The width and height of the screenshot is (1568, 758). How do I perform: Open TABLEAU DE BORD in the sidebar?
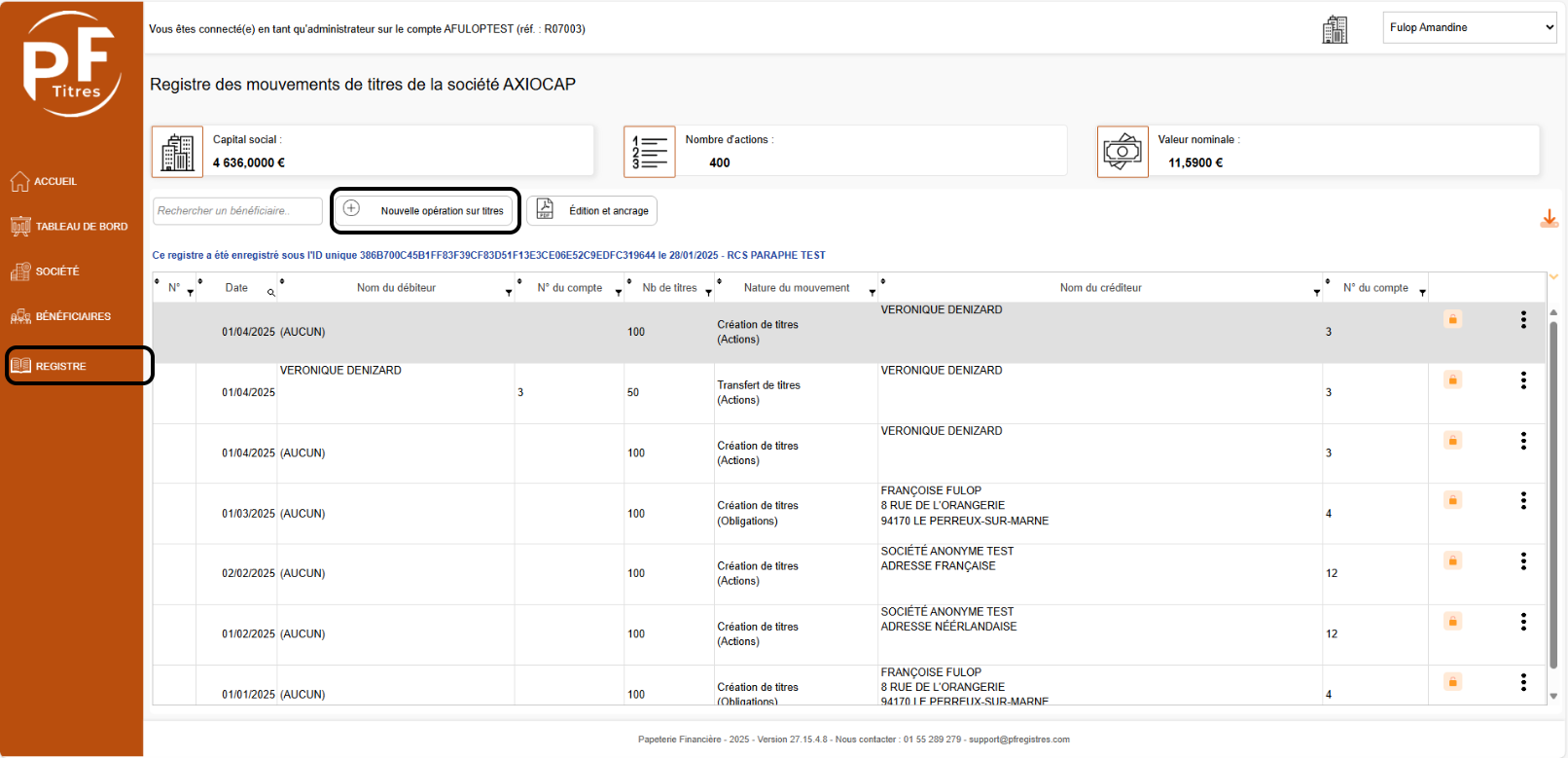pyautogui.click(x=69, y=226)
